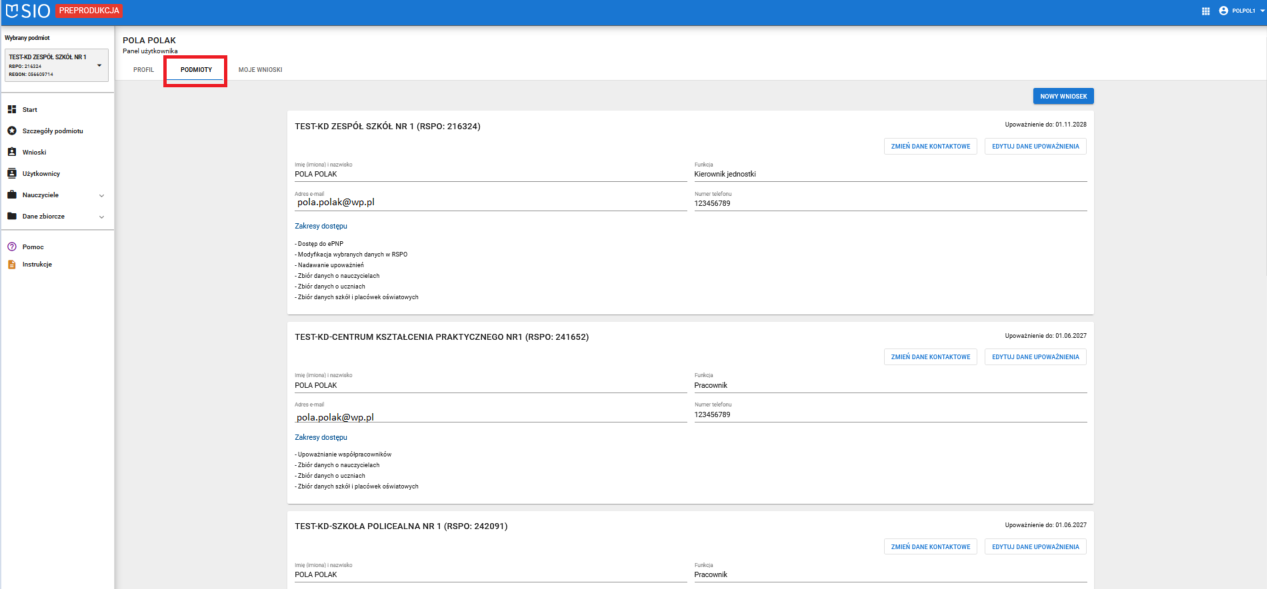The height and width of the screenshot is (589, 1267).
Task: Click the POLPOL1 user avatar icon
Action: tap(1223, 11)
